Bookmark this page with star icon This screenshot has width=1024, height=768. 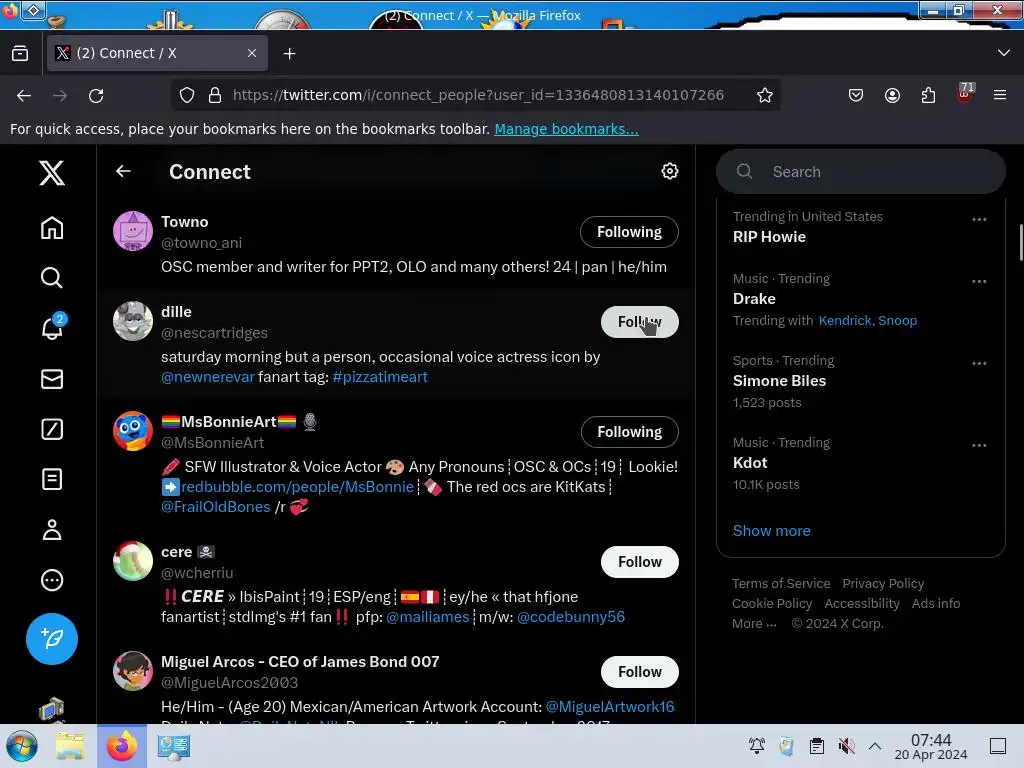765,95
